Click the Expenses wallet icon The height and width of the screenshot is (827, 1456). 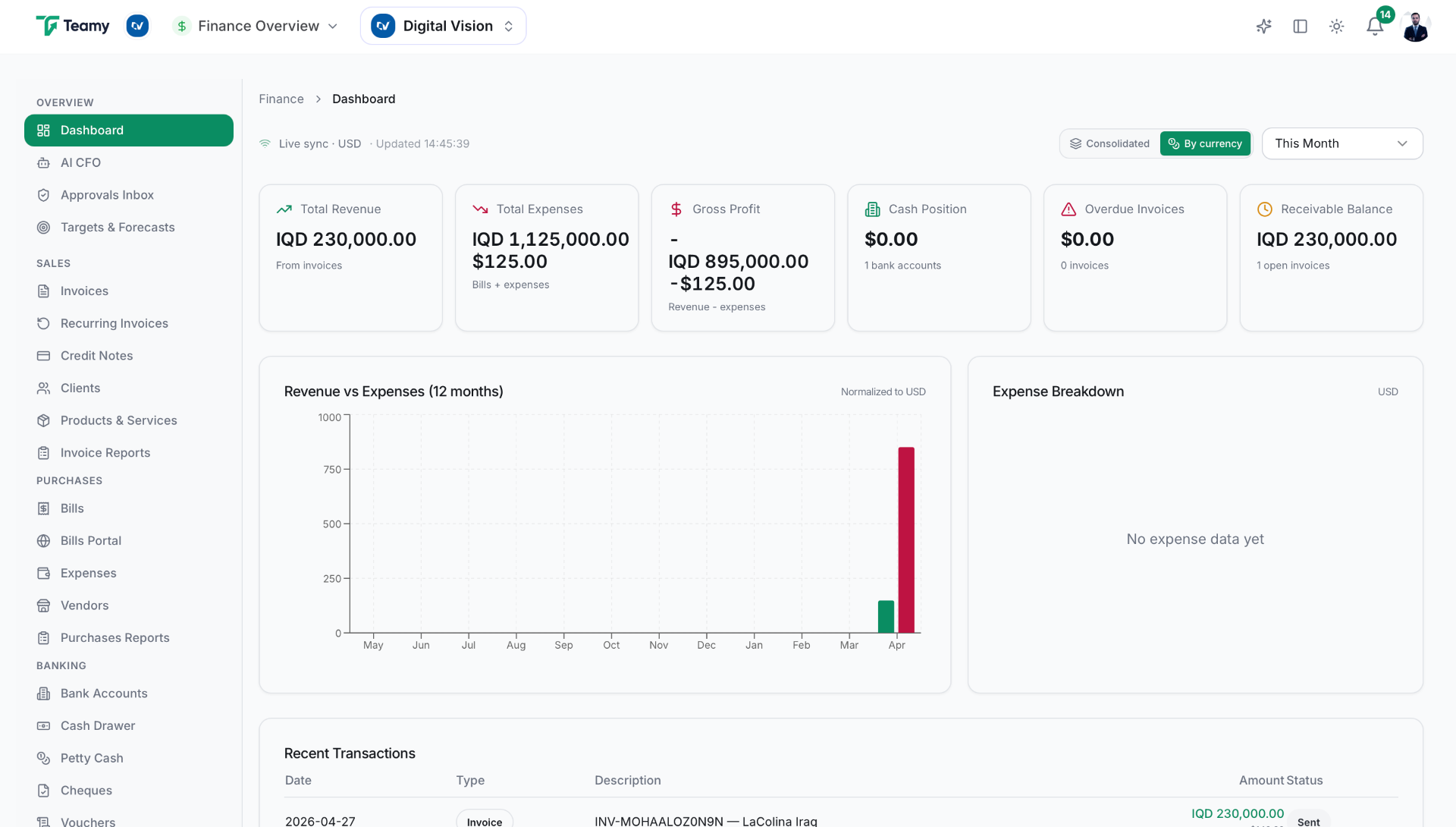(43, 573)
